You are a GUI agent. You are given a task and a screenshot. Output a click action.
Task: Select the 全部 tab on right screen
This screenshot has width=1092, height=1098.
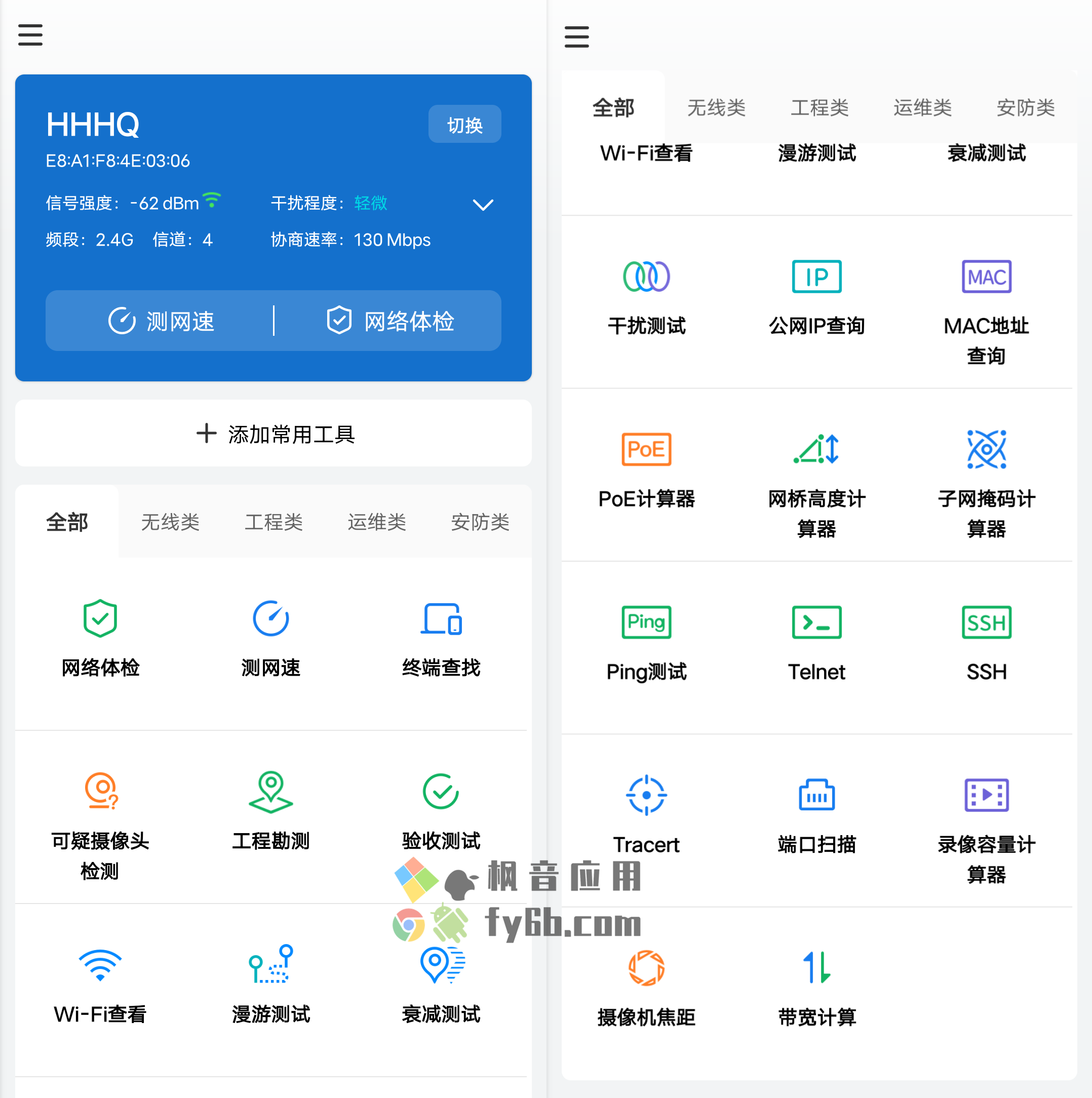(x=613, y=107)
